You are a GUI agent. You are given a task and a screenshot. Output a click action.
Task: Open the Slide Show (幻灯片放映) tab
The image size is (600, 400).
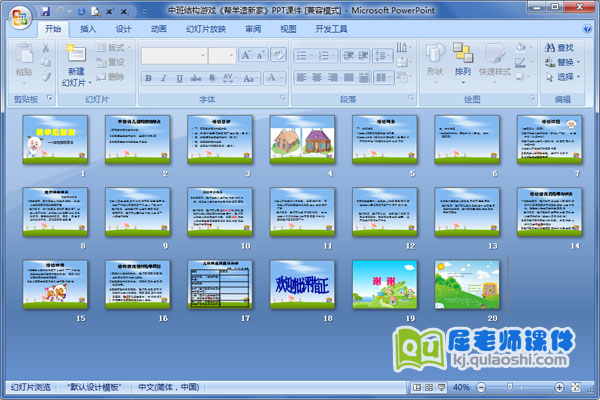207,29
